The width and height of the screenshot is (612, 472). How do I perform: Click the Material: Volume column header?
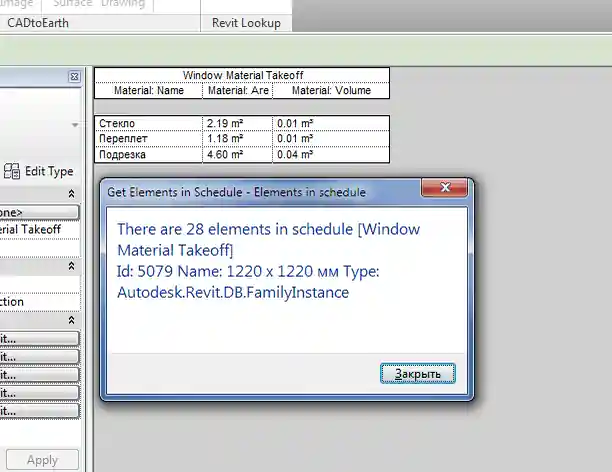click(330, 90)
